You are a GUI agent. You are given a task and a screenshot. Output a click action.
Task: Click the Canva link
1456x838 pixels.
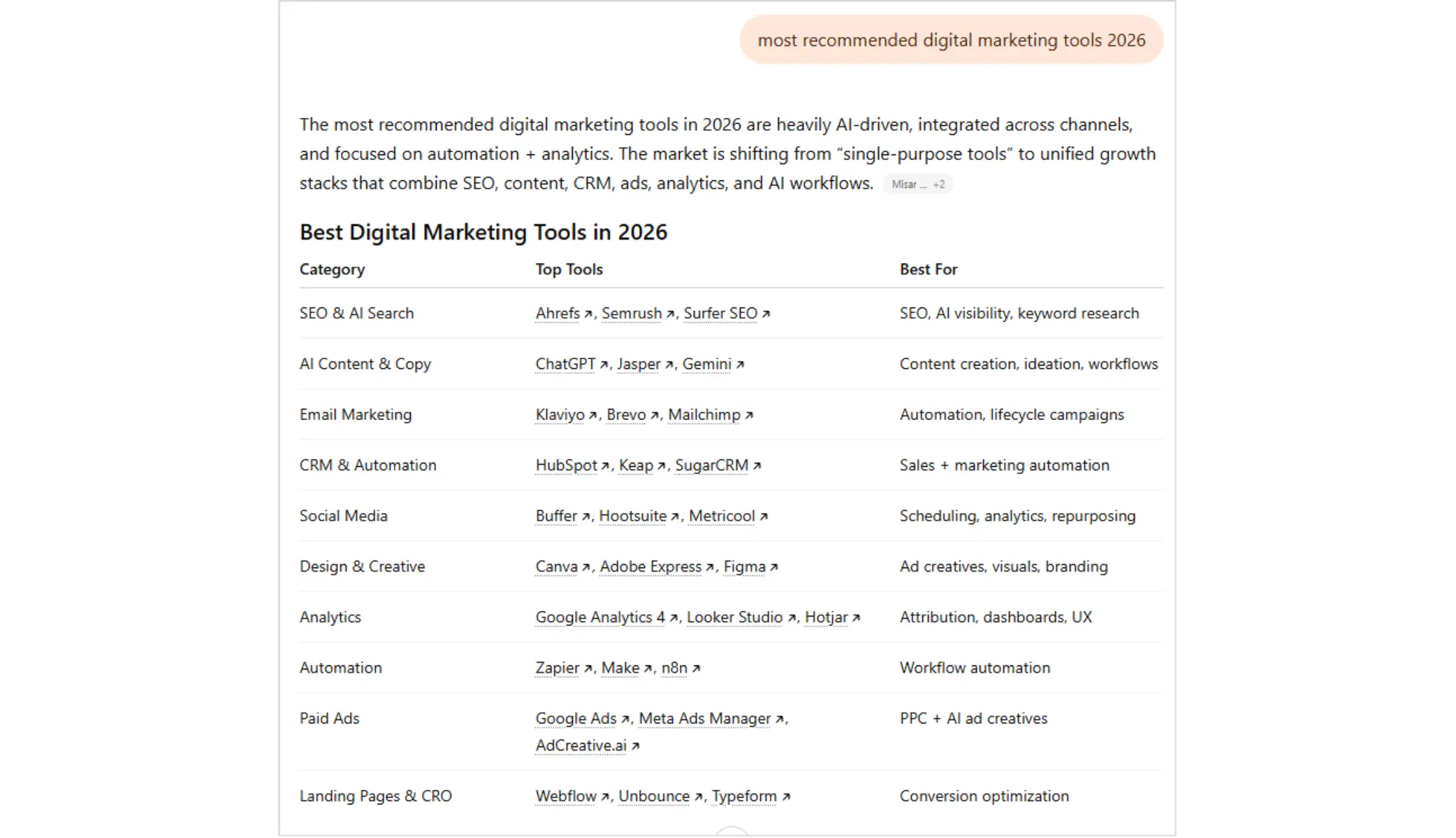pos(562,567)
